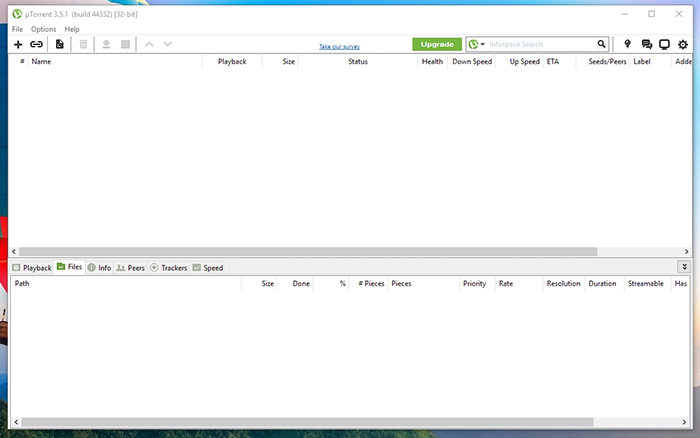Click the Streamable column header

(x=647, y=284)
